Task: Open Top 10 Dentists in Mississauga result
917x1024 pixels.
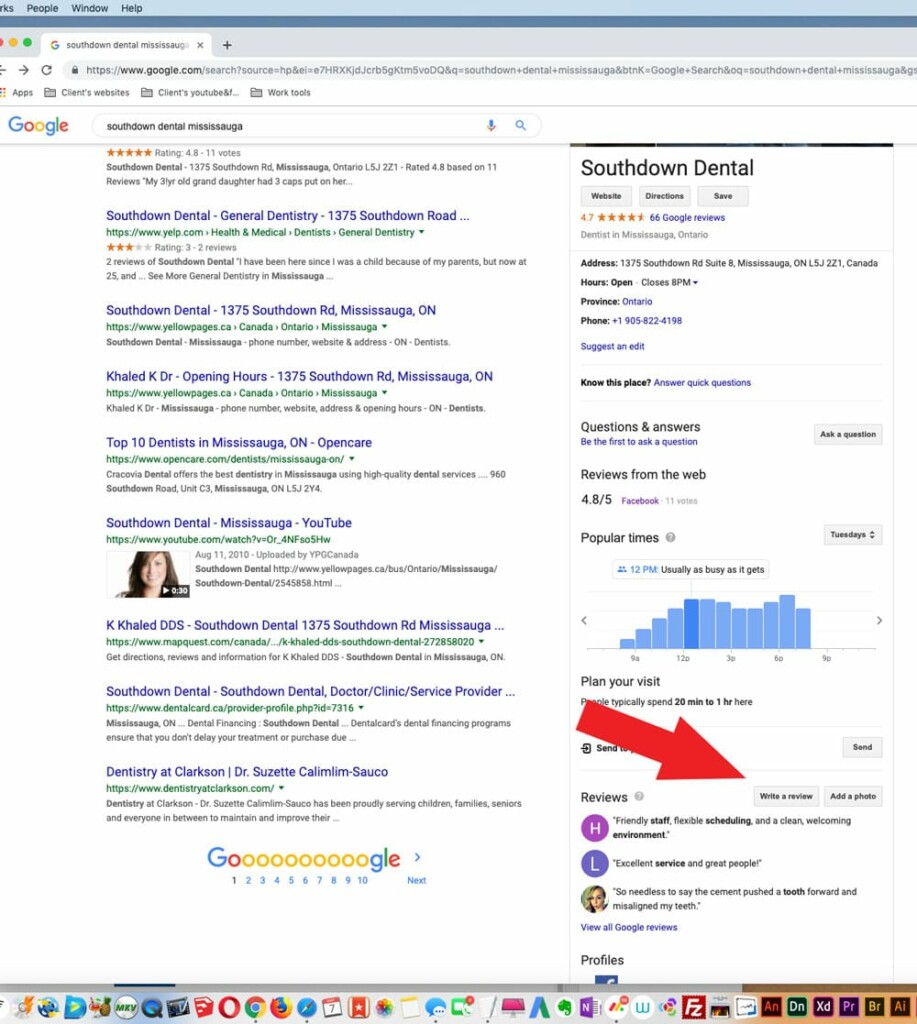Action: point(239,442)
